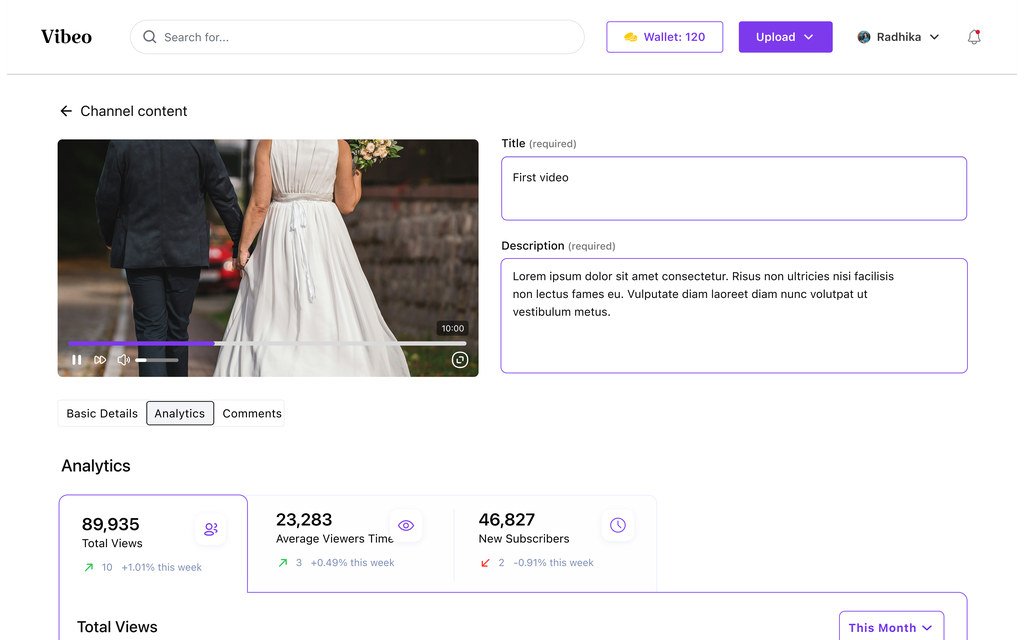Click the 10:00 duration badge
1024x640 pixels.
[453, 328]
